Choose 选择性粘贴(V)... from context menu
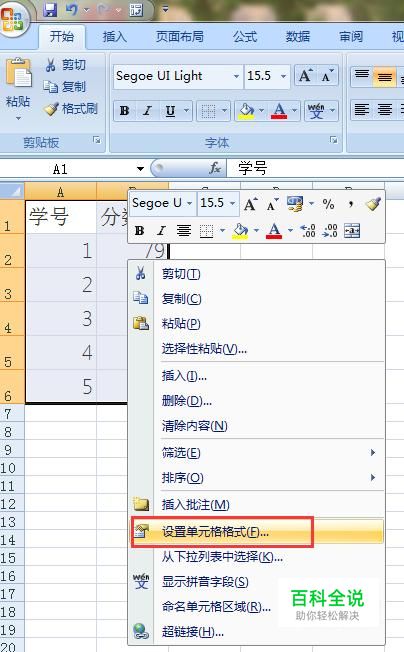This screenshot has width=404, height=652. 257,348
